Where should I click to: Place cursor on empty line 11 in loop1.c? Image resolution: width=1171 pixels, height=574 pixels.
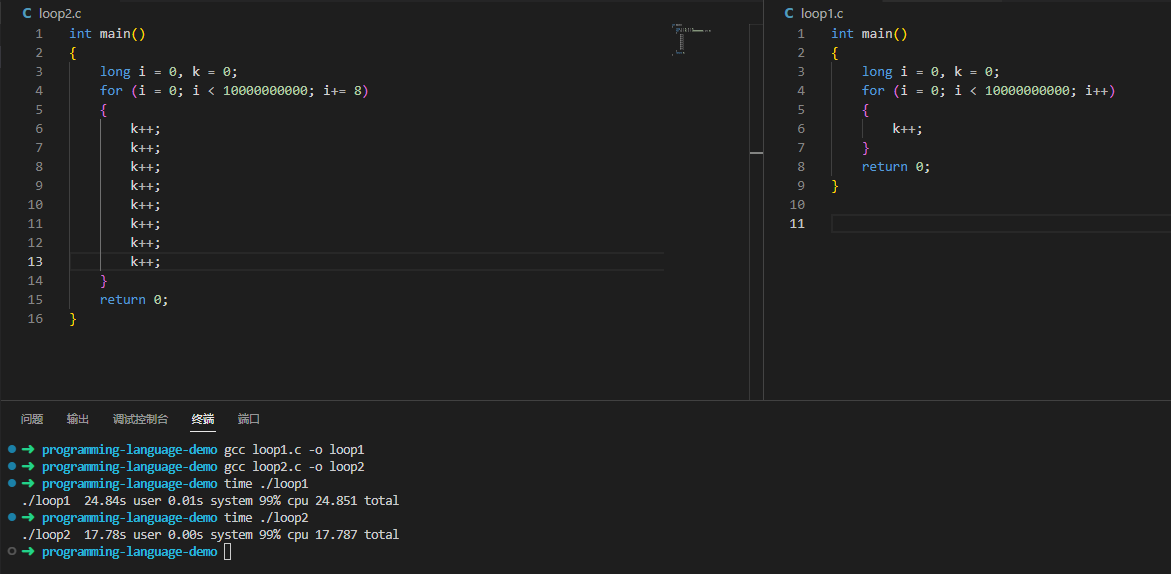pyautogui.click(x=950, y=224)
